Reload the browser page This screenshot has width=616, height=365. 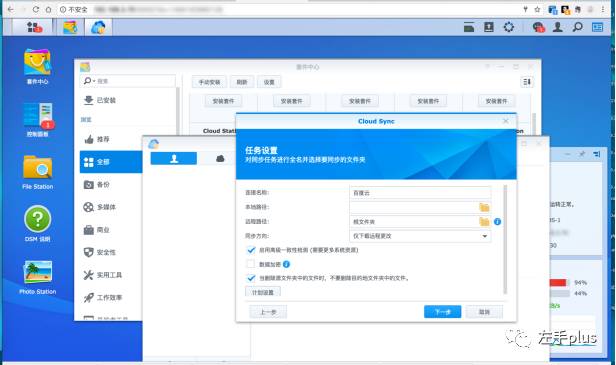point(36,9)
